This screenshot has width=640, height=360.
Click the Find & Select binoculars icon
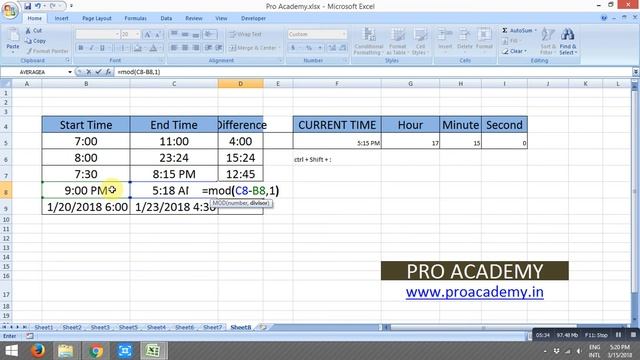567,35
